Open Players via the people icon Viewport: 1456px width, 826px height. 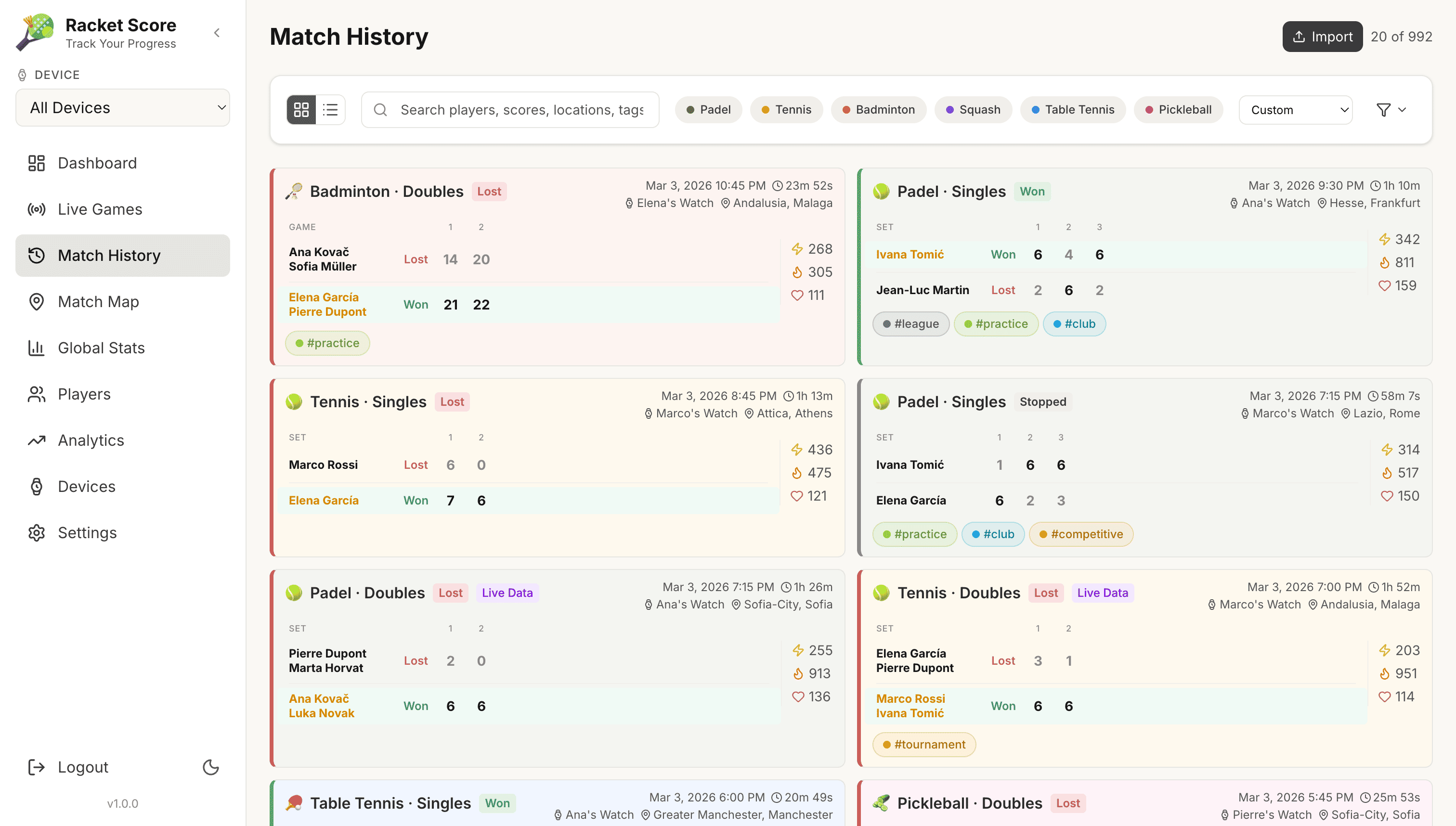(x=36, y=394)
